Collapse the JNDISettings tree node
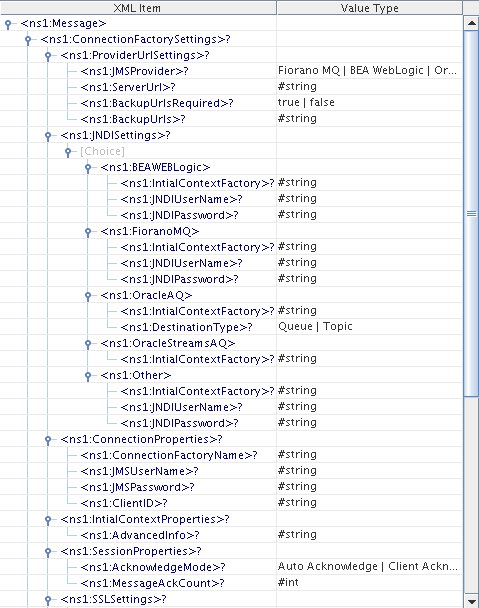Viewport: 479px width, 608px height. point(48,136)
